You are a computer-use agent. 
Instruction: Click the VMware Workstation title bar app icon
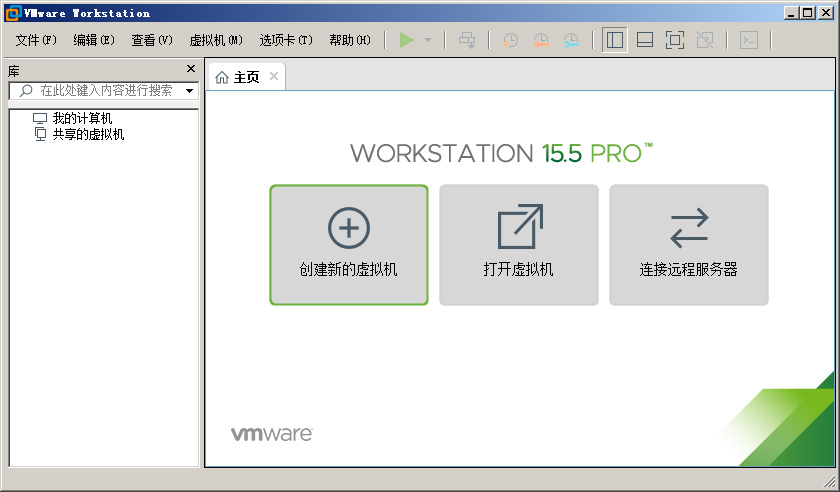click(12, 13)
